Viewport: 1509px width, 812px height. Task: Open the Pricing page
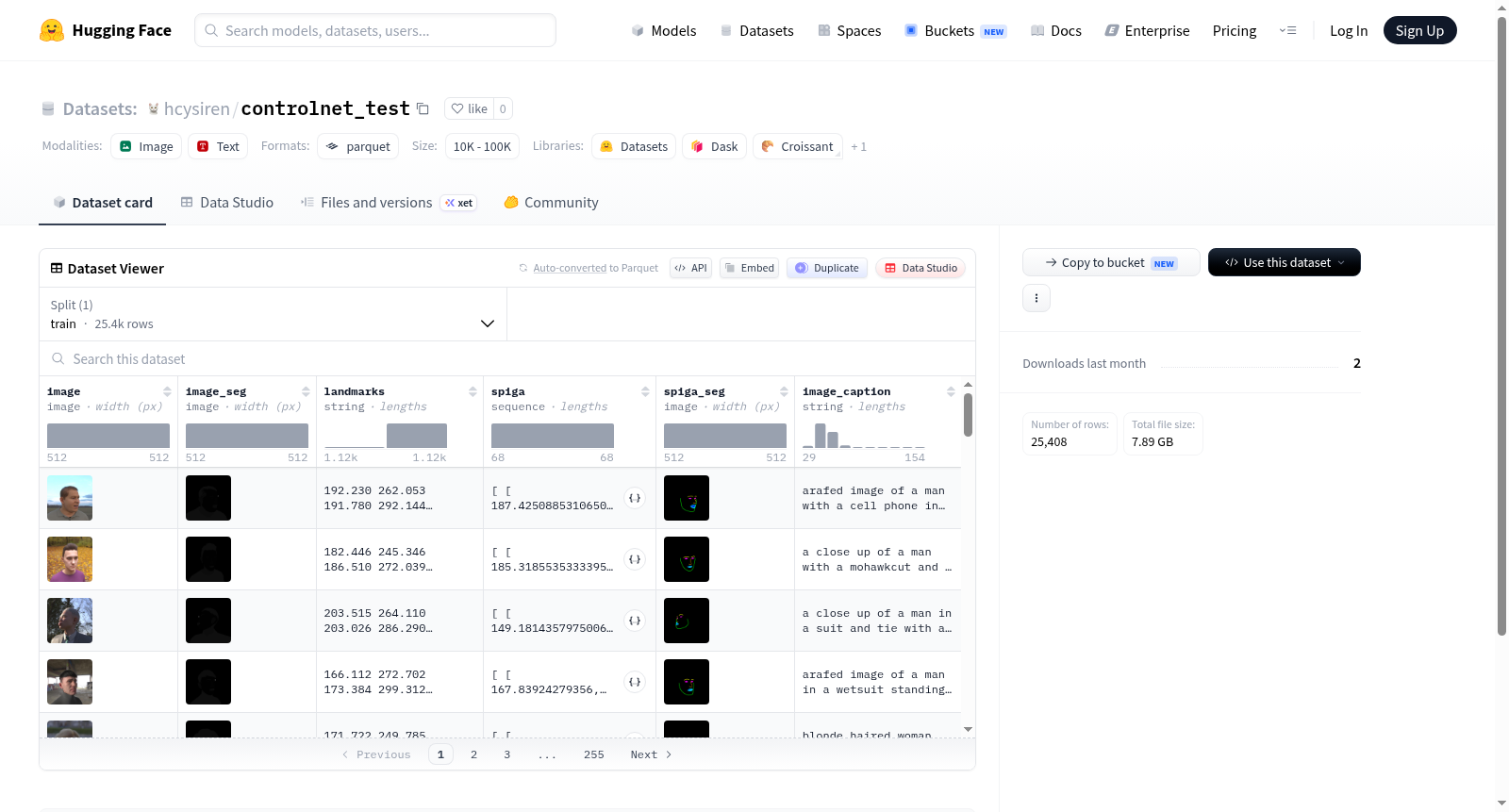click(1235, 31)
